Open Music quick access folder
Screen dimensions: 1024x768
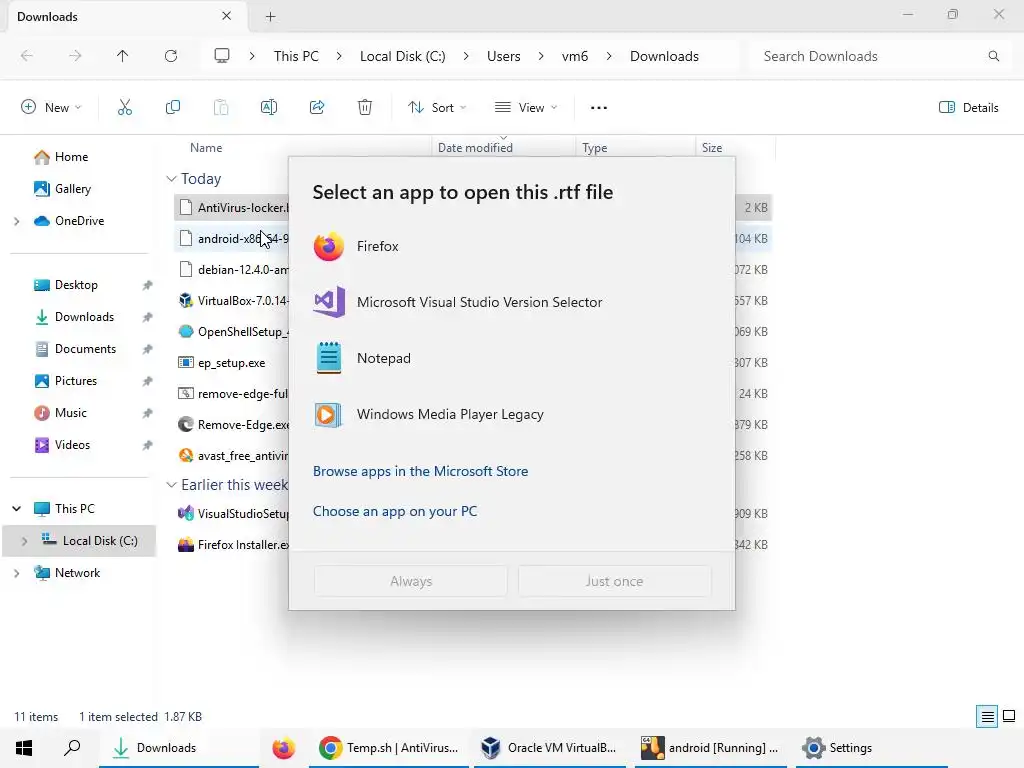(71, 413)
